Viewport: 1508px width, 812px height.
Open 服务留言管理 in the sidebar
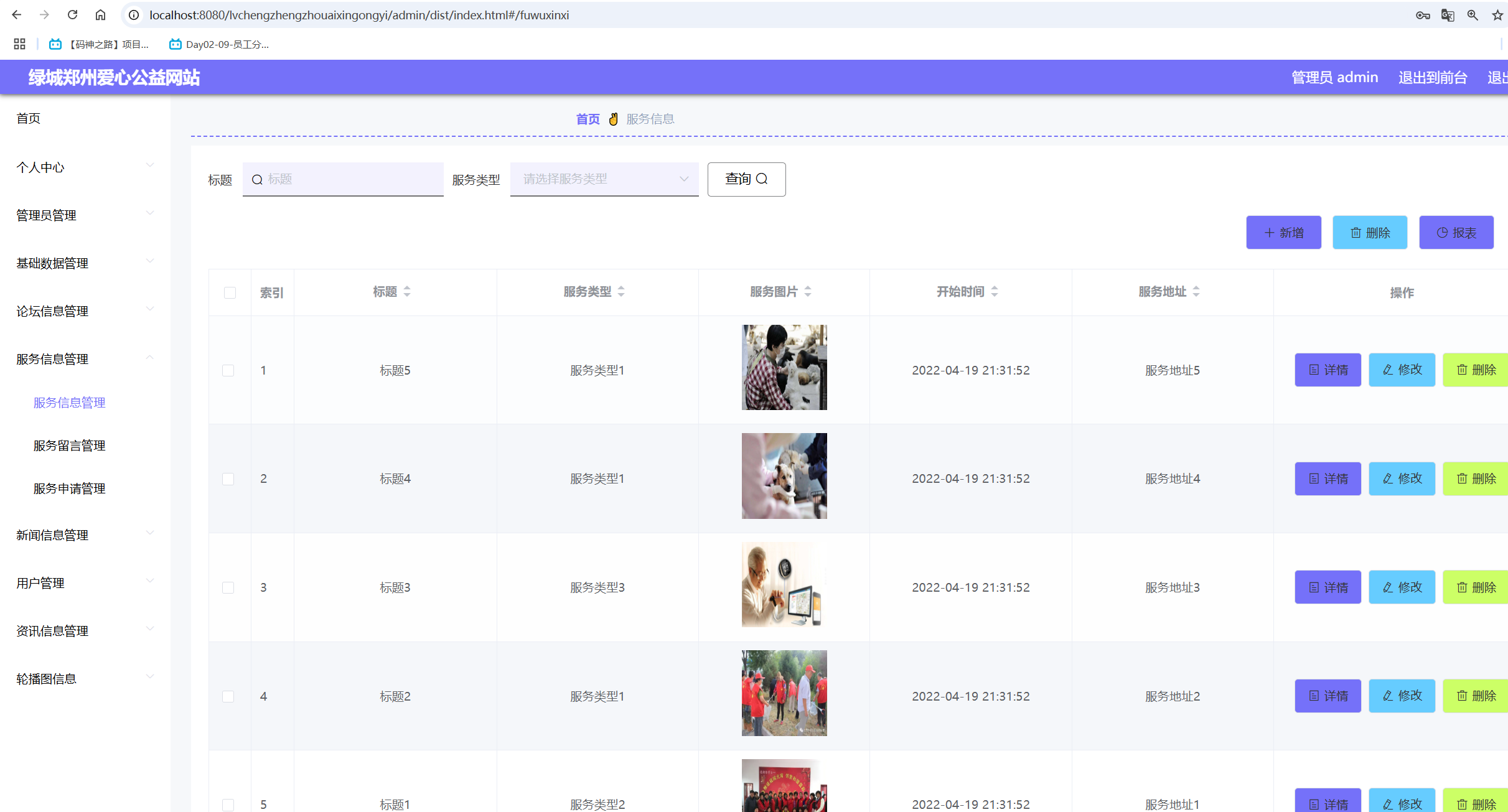69,446
